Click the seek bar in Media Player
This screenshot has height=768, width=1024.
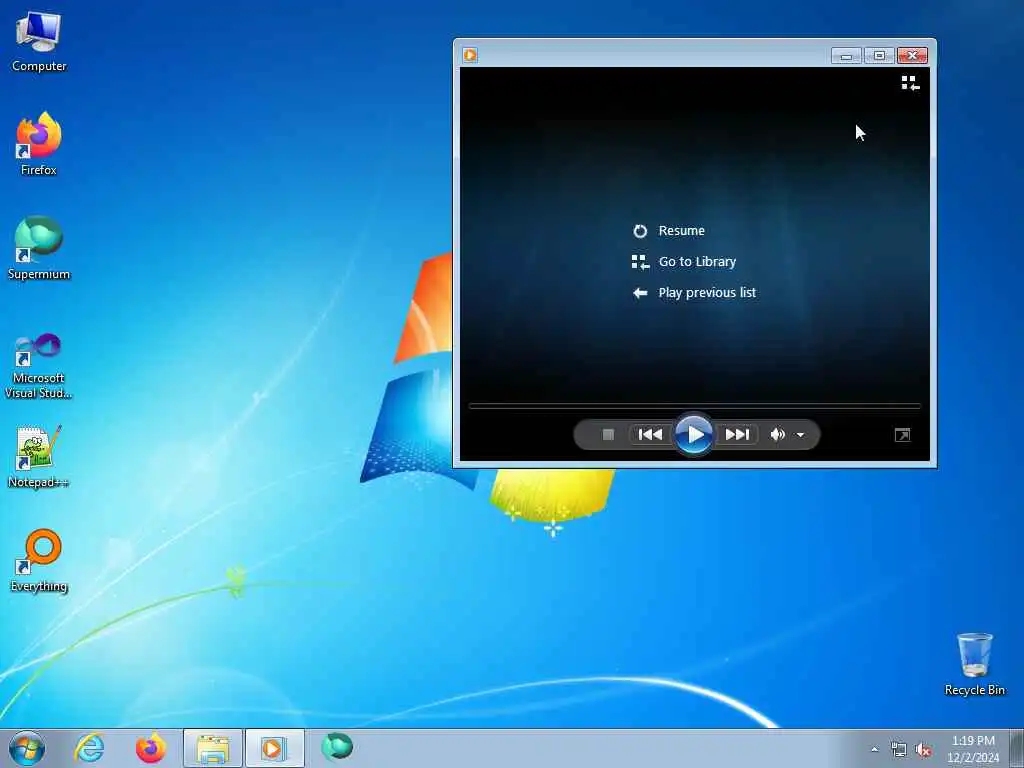click(694, 406)
